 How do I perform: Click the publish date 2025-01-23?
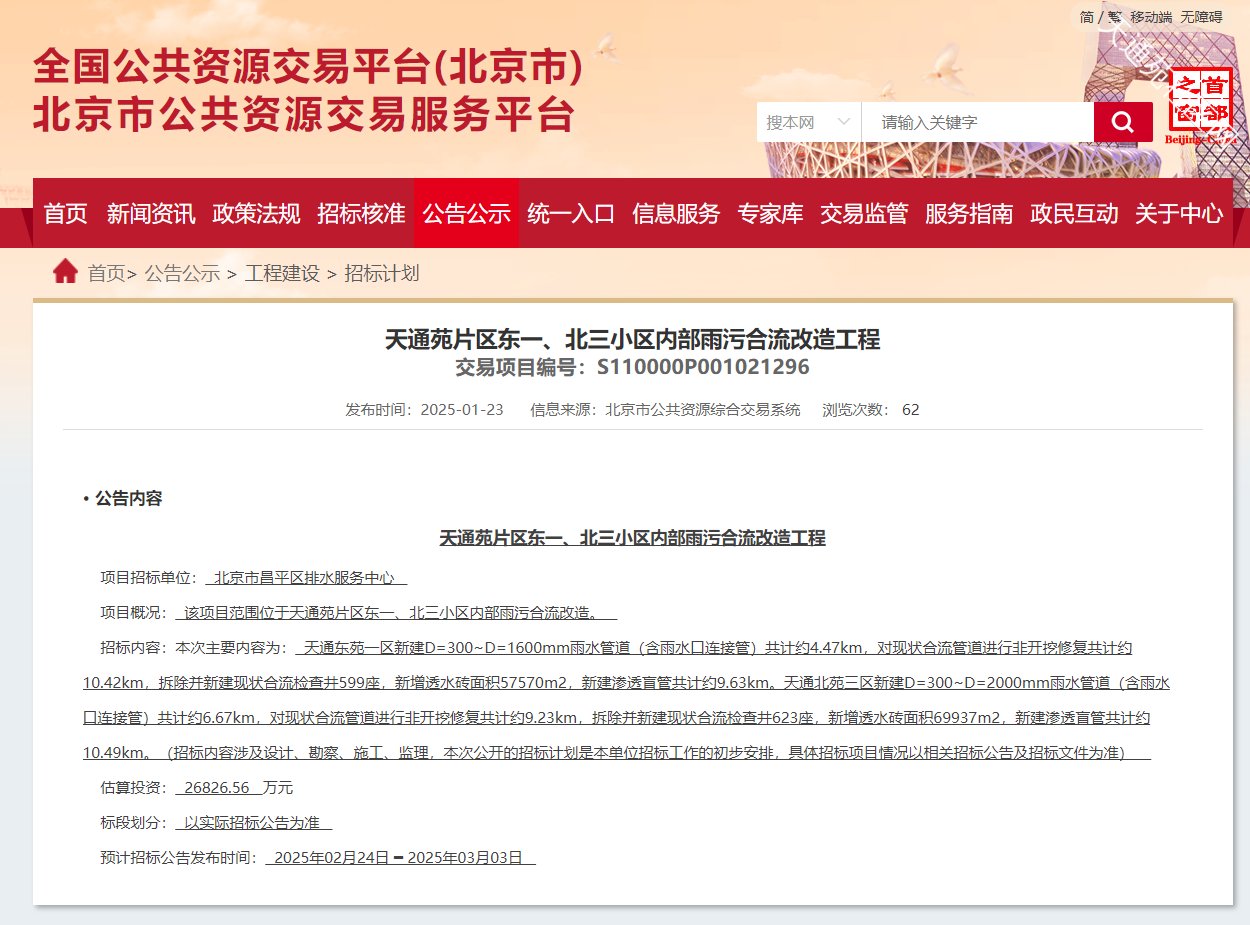462,410
